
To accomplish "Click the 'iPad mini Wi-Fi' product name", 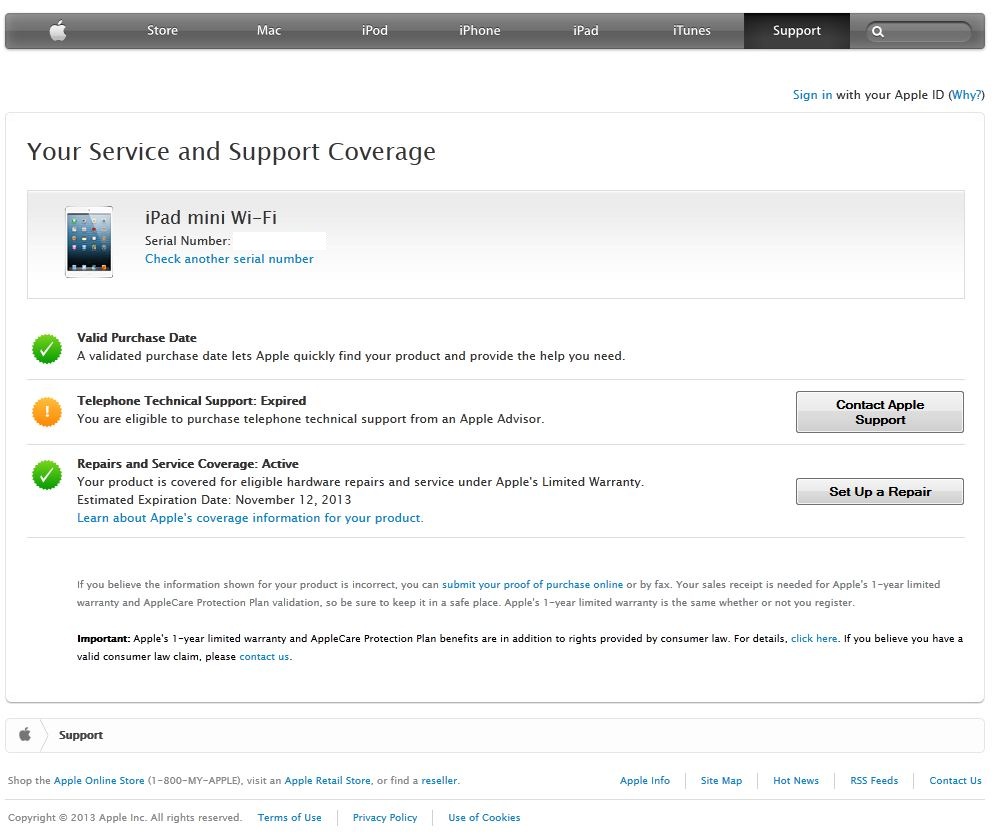I will click(x=211, y=218).
